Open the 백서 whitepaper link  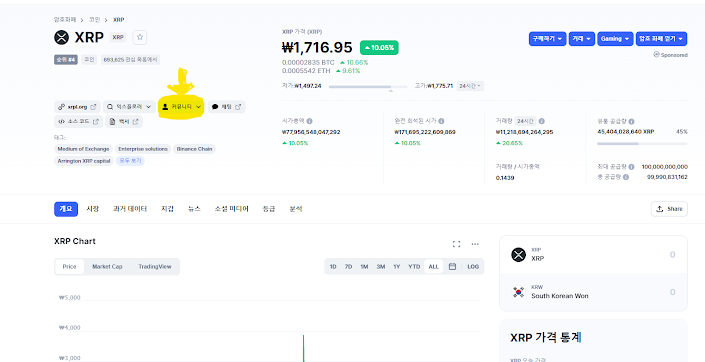124,121
